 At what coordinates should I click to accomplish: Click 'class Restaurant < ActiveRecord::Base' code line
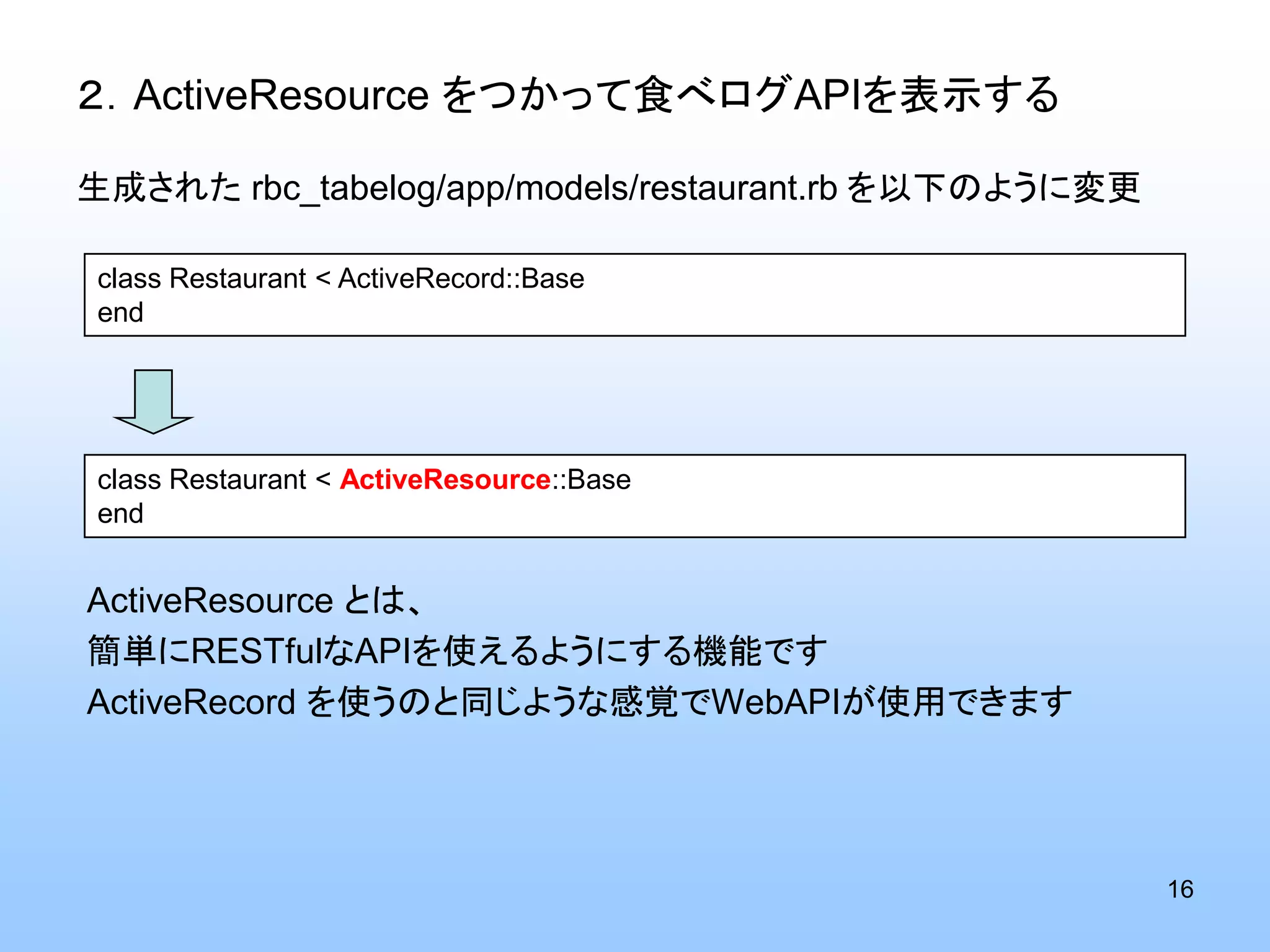pos(341,278)
